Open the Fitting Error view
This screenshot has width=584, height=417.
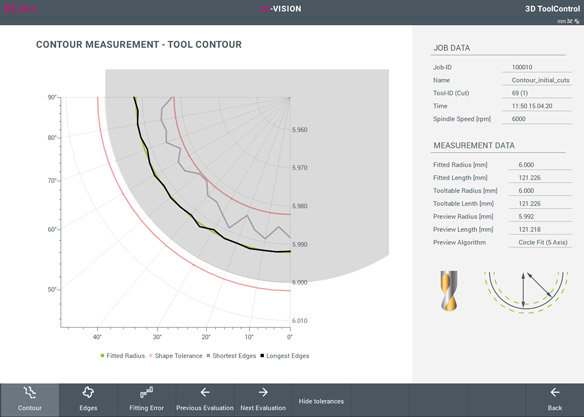click(146, 400)
